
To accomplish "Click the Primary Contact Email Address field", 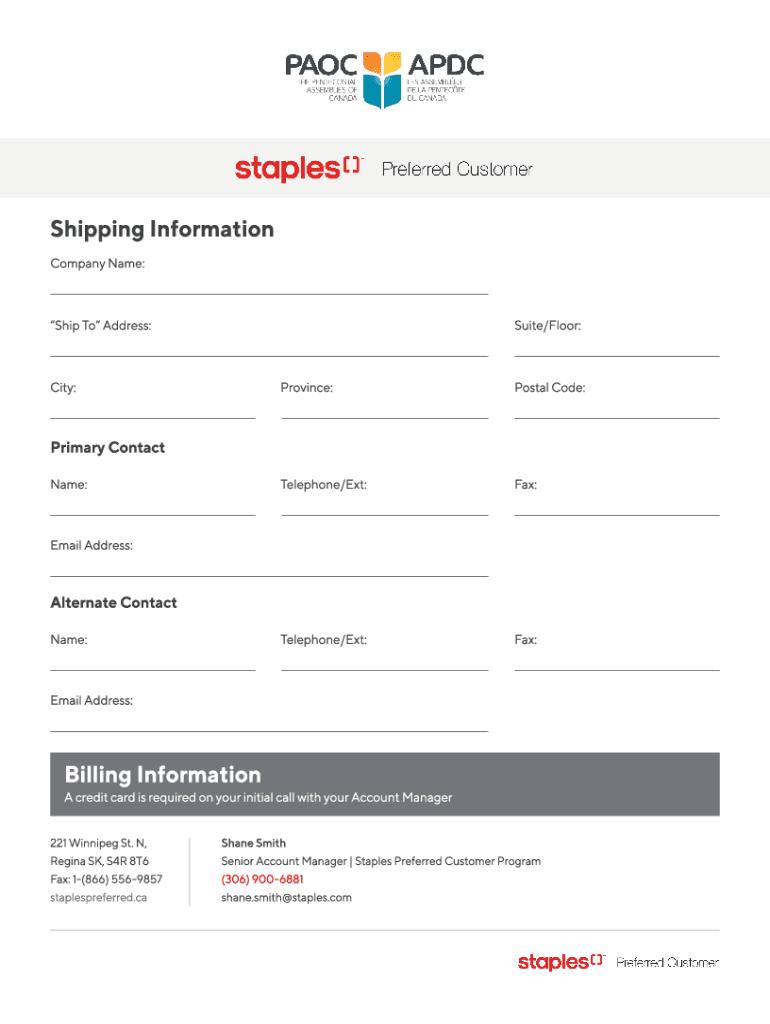I will [269, 566].
